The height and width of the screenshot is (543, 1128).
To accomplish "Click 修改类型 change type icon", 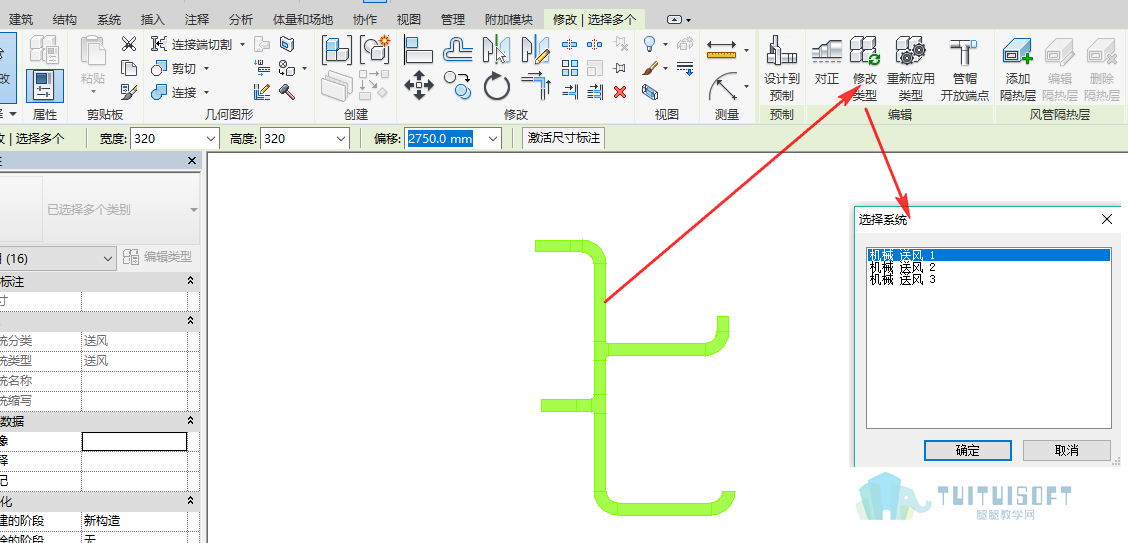I will 865,69.
